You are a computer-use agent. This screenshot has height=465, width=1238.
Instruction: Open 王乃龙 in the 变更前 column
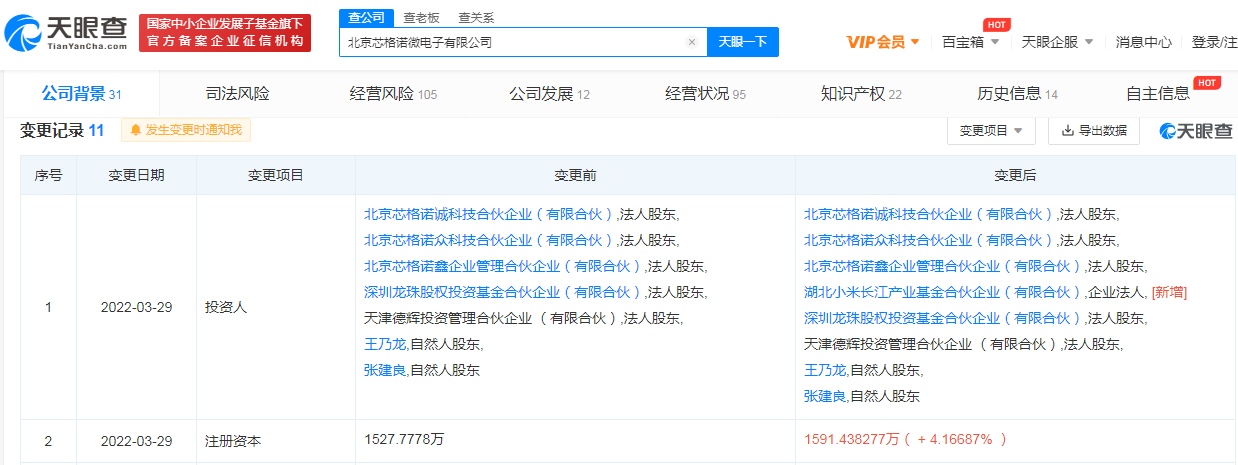[386, 344]
